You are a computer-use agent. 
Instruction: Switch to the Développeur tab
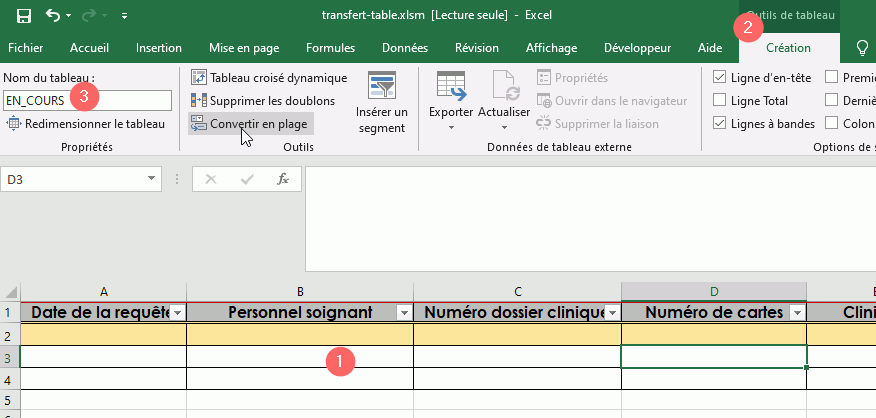(x=637, y=48)
